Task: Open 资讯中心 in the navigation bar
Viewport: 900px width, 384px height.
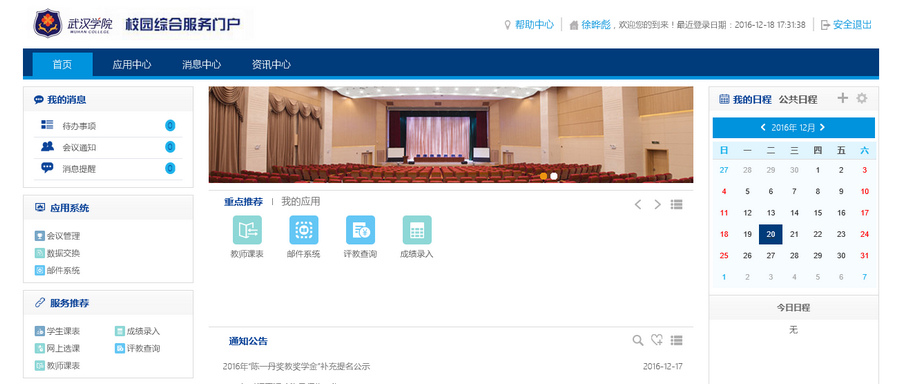Action: point(271,64)
